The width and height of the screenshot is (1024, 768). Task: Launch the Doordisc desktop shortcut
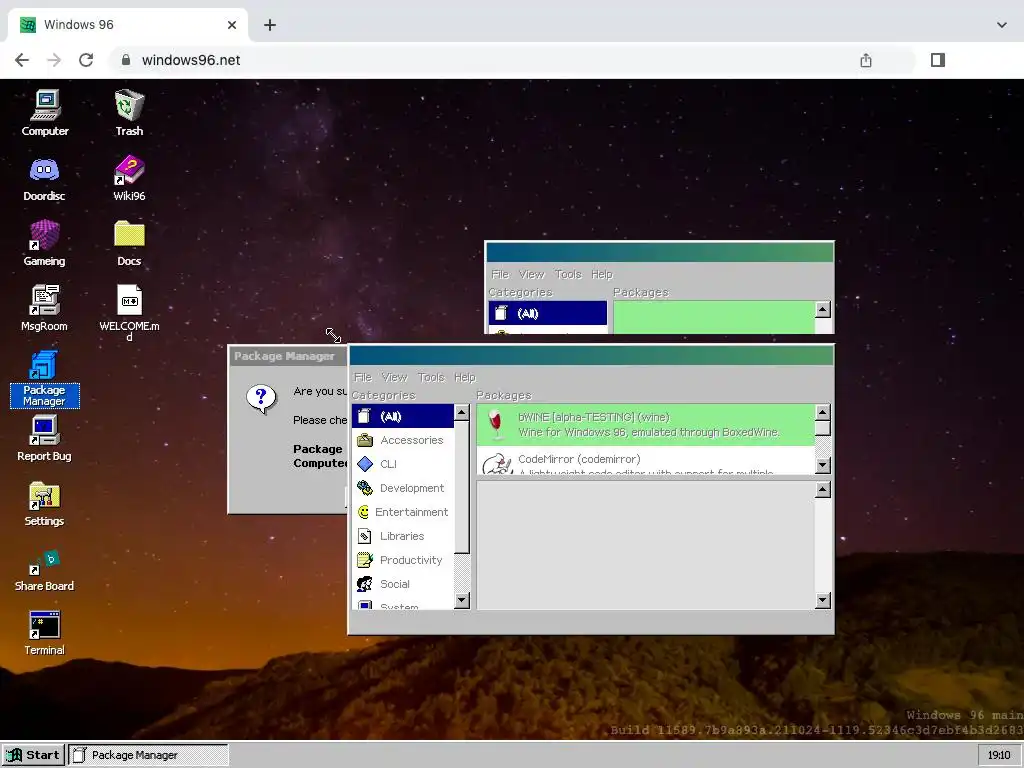coord(44,178)
